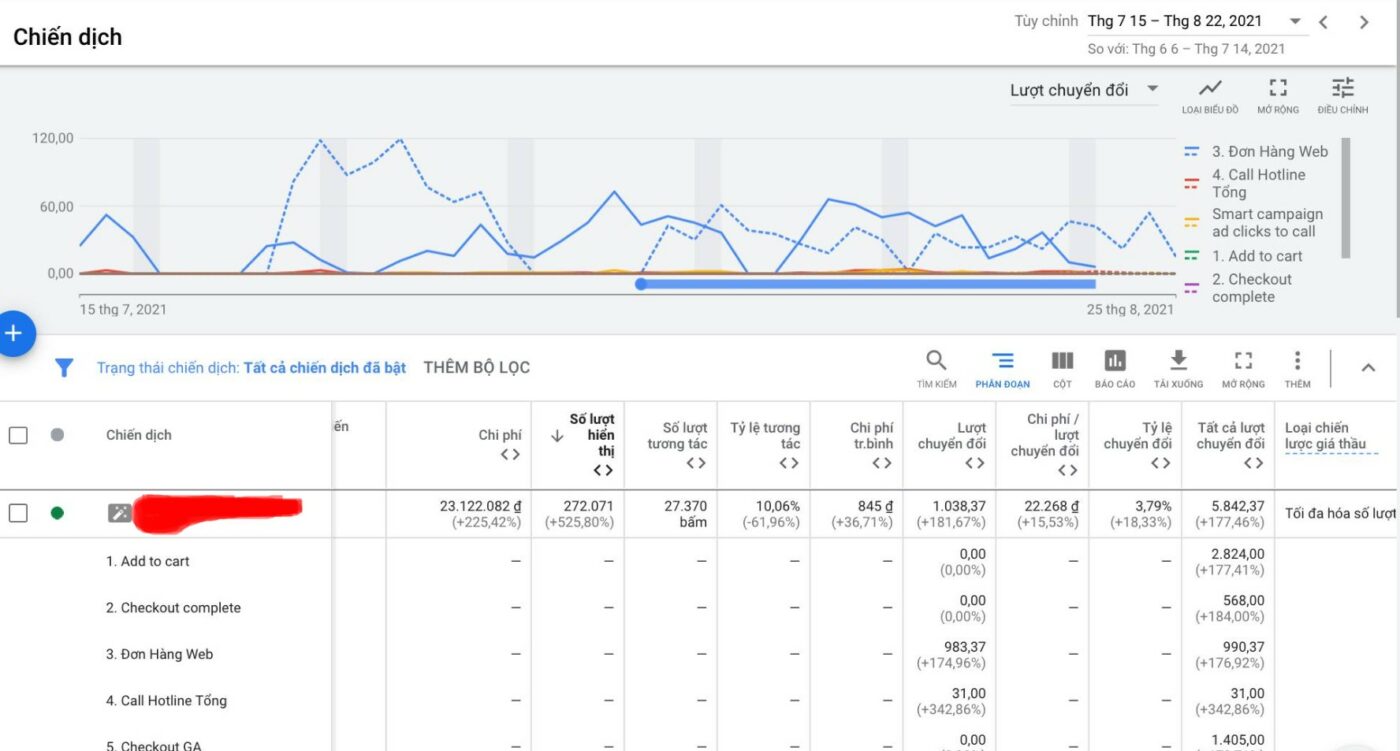1400x751 pixels.
Task: Click resize arrows under Tất cả lượt chuyển đổi
Action: [x=1253, y=463]
